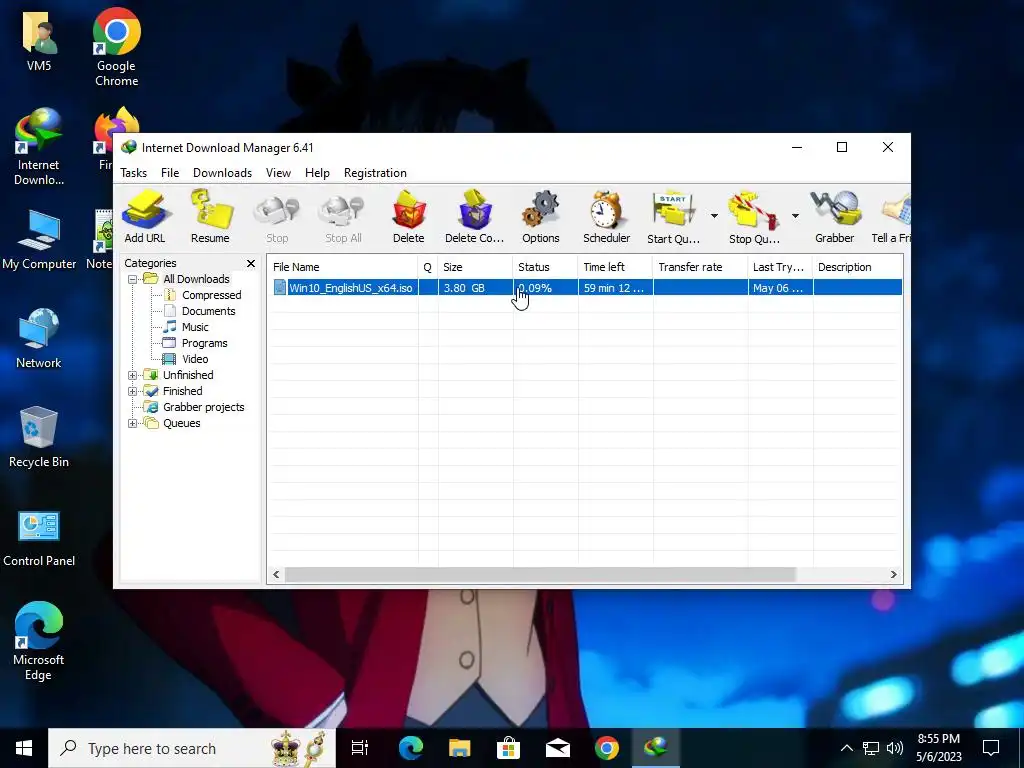Open the Downloads menu
1024x768 pixels.
coord(222,173)
